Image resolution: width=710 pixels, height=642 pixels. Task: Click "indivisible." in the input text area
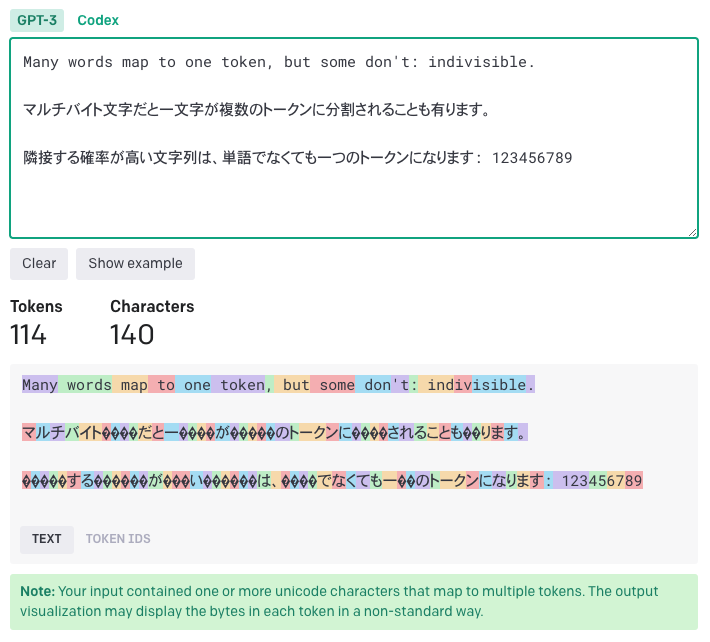click(481, 62)
